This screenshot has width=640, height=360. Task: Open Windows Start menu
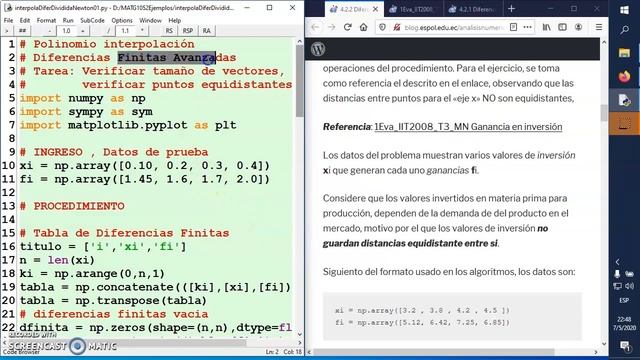coord(624,10)
